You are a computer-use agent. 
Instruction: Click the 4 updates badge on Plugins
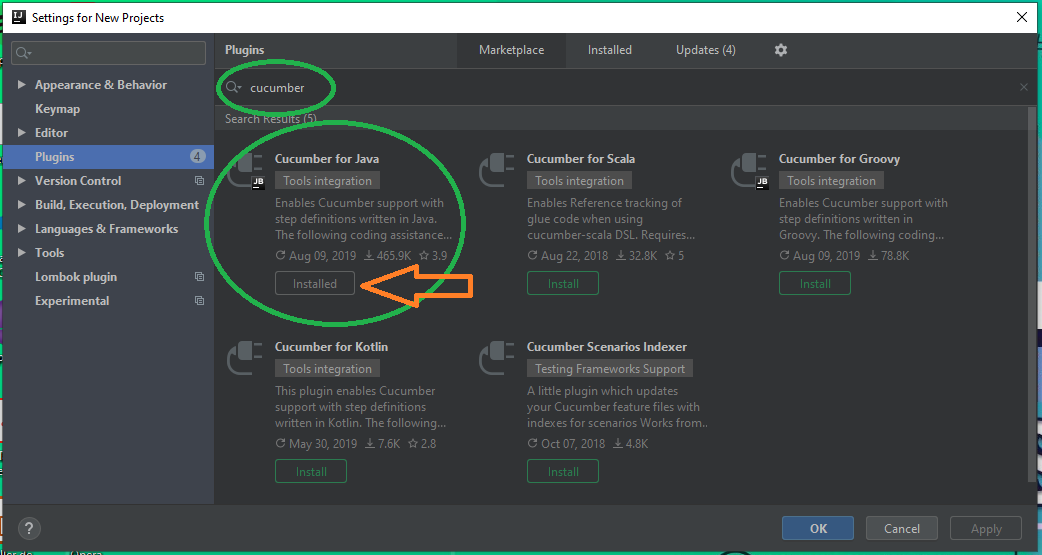tap(197, 157)
